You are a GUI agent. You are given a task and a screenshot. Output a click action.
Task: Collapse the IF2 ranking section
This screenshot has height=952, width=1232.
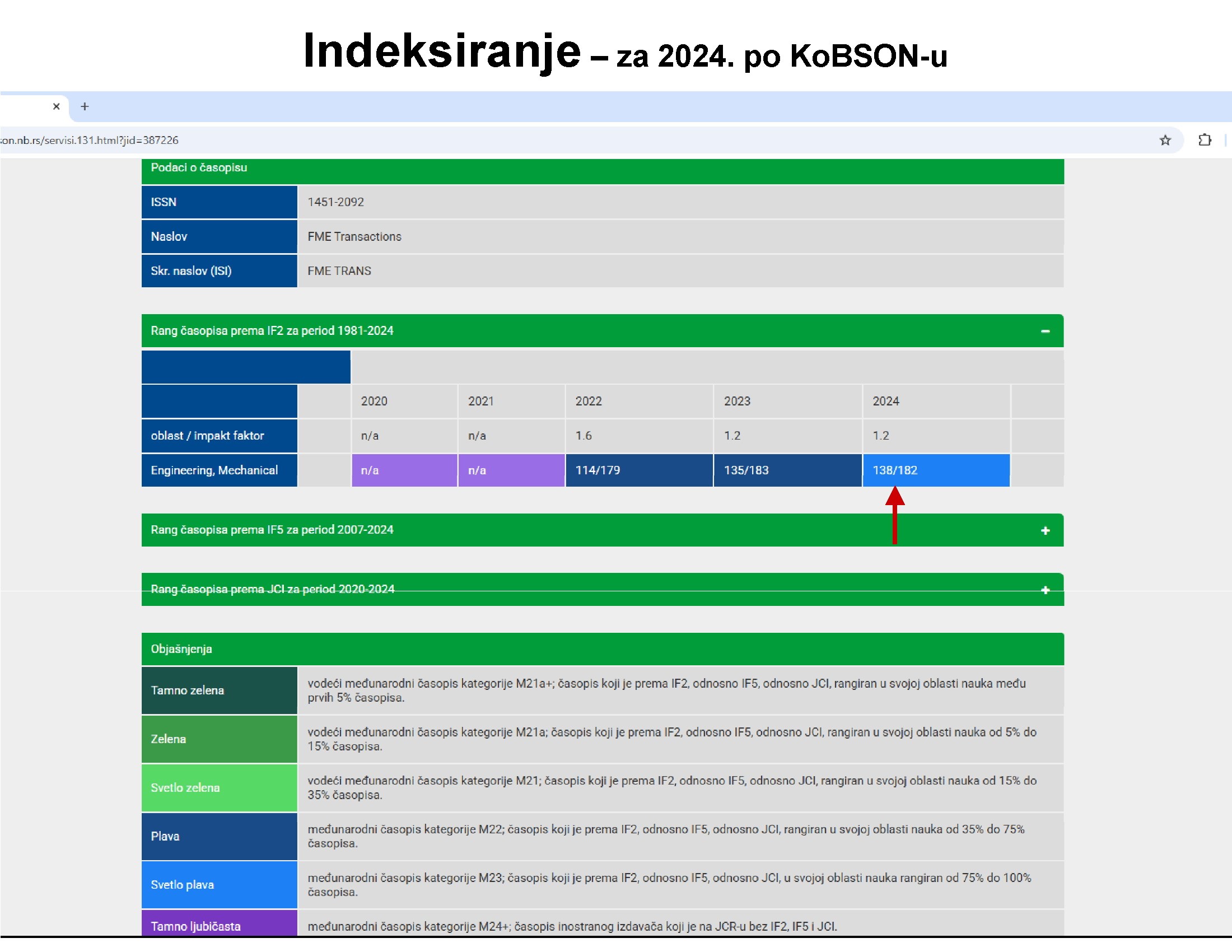tap(1045, 331)
